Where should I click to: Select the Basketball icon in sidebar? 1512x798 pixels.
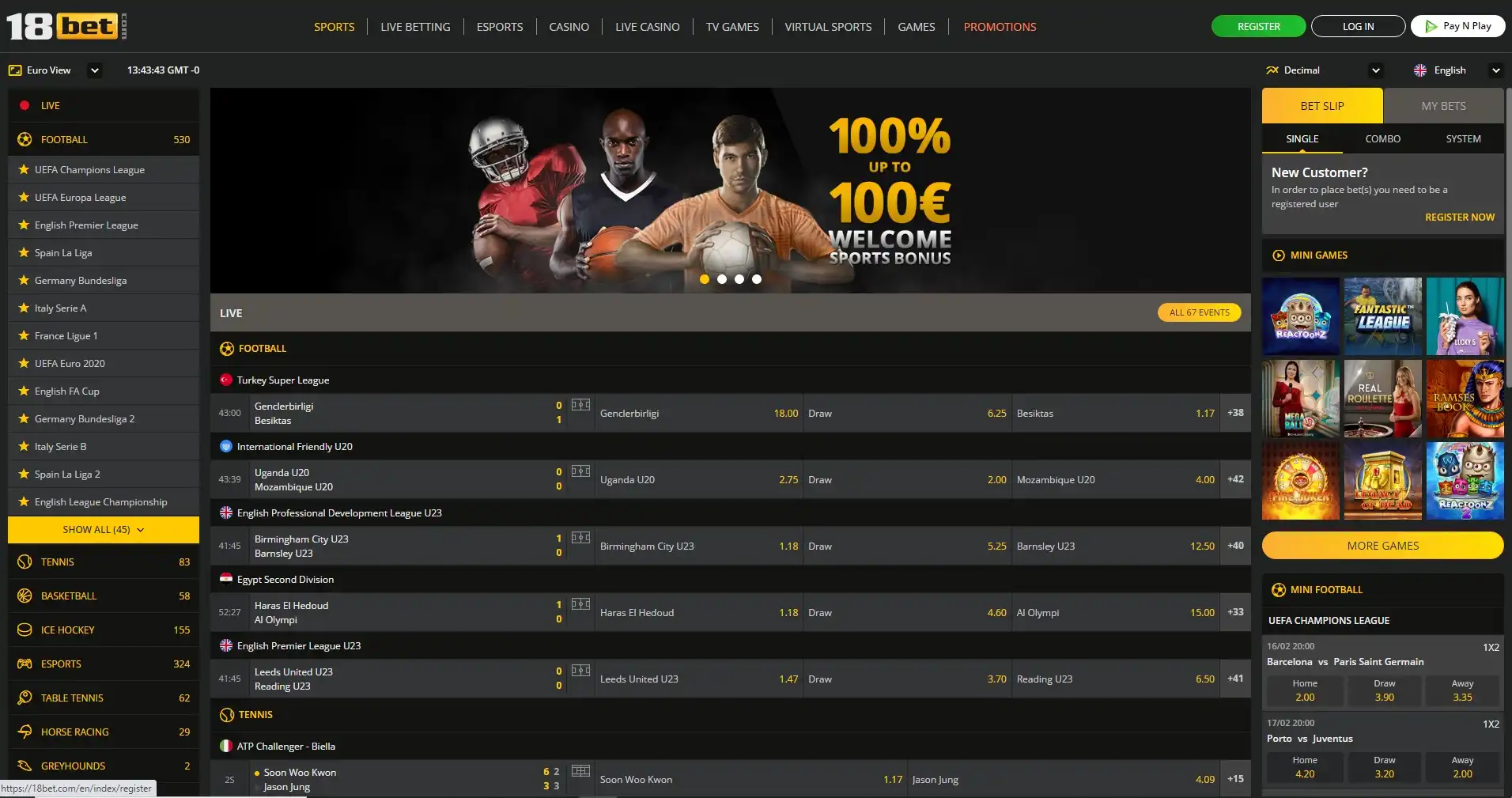25,596
